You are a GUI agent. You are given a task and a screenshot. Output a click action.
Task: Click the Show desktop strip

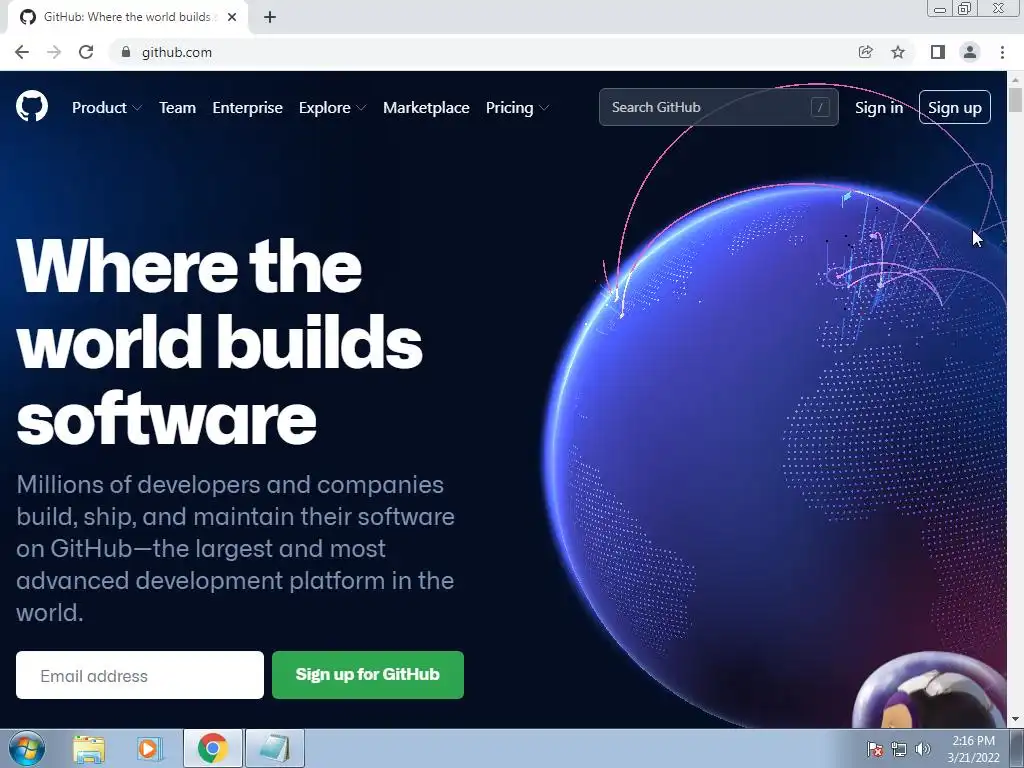1017,748
